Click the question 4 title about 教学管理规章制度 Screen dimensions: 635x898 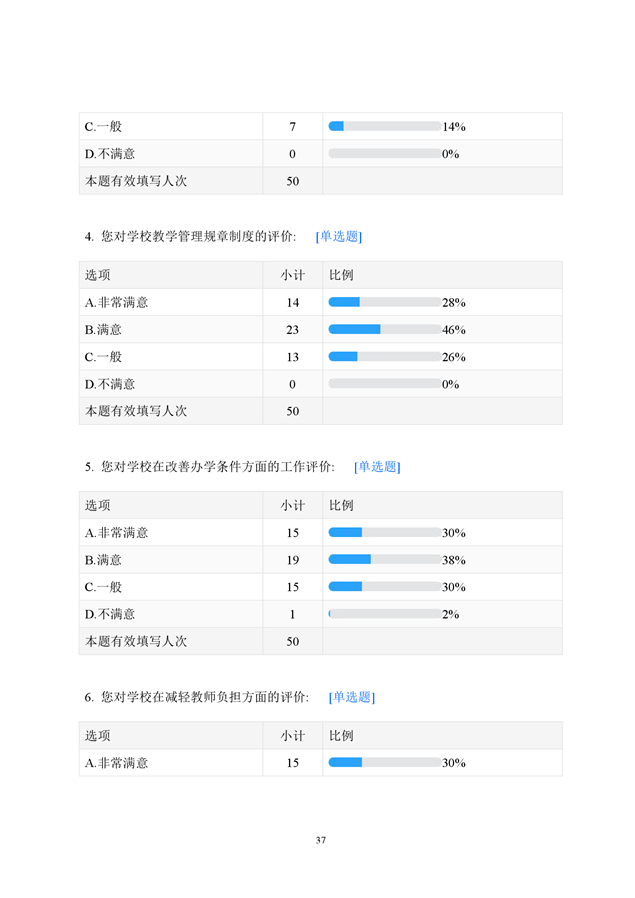197,237
